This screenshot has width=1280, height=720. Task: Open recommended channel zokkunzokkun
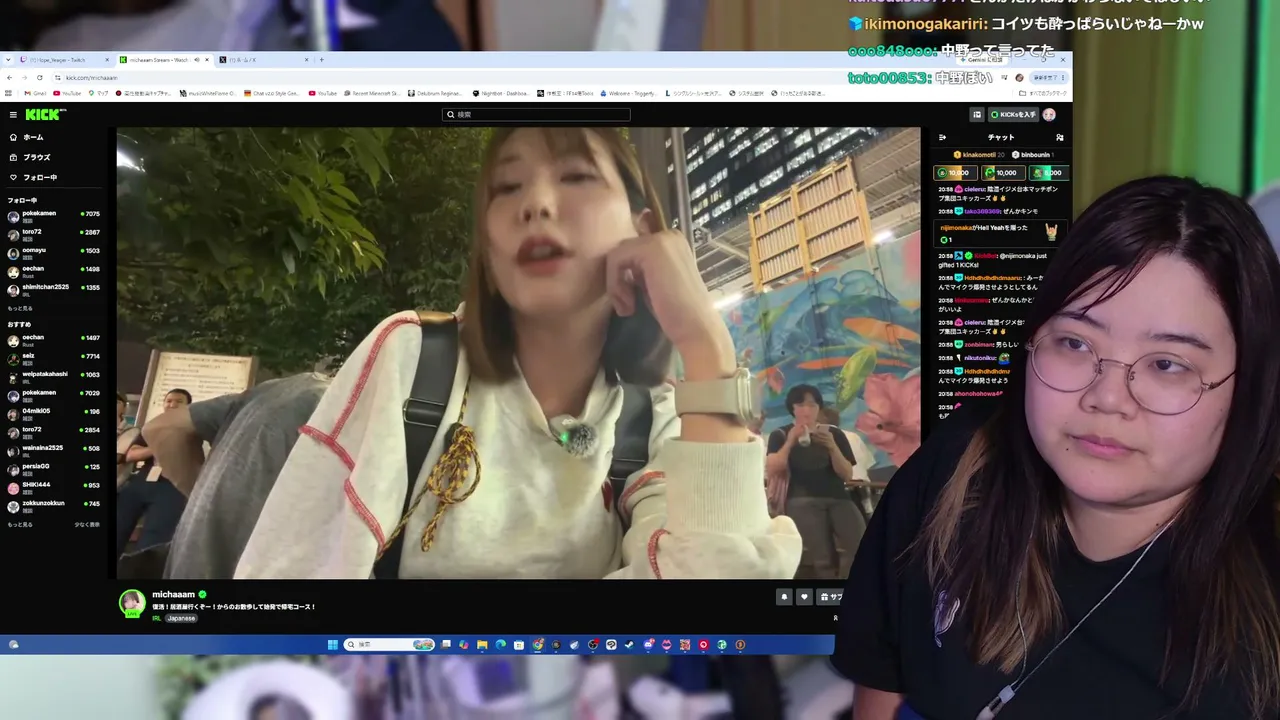pyautogui.click(x=54, y=504)
